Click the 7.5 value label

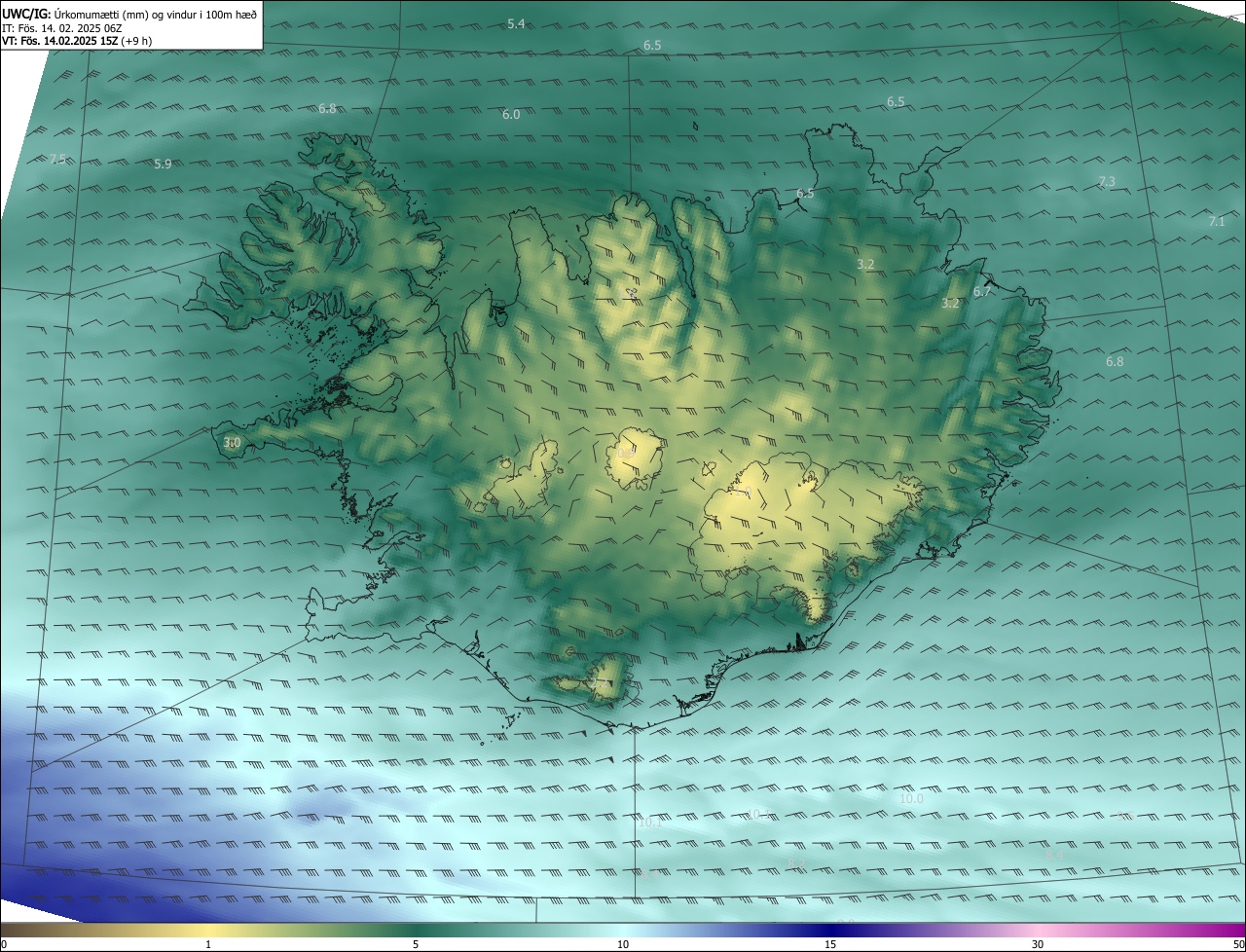tap(58, 159)
